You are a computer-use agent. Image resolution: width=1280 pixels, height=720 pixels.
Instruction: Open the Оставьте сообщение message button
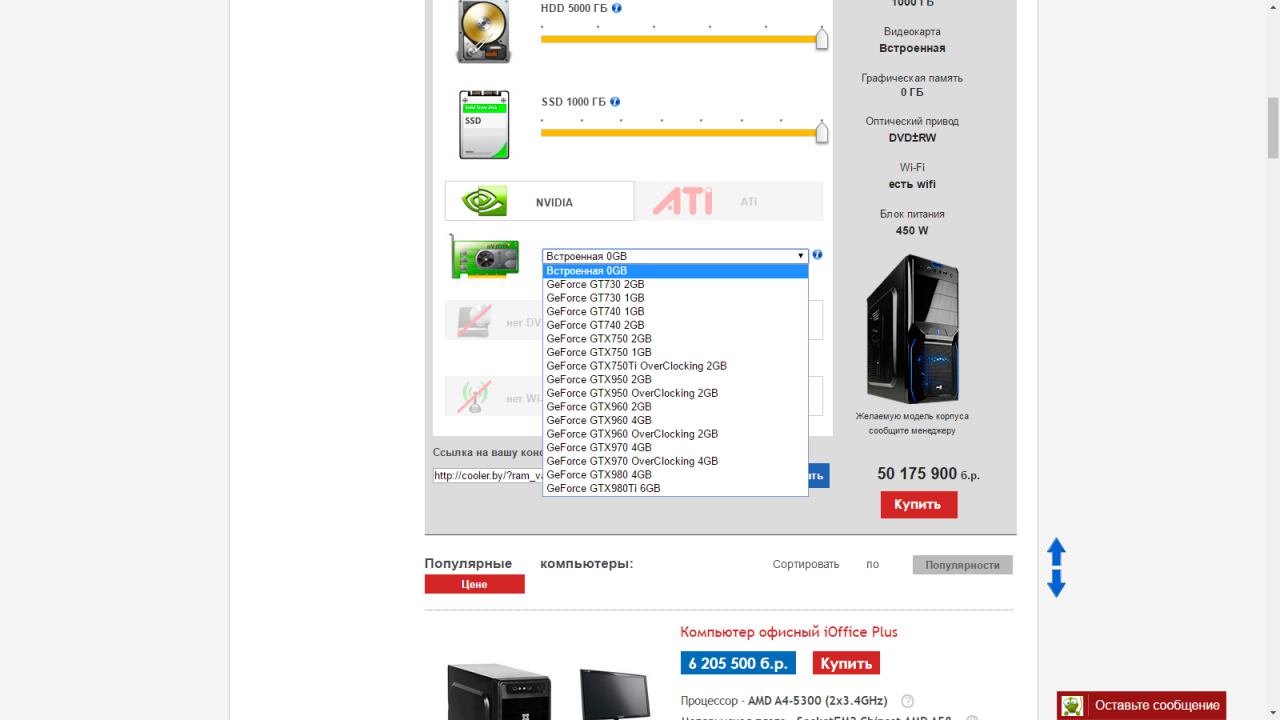point(1142,705)
